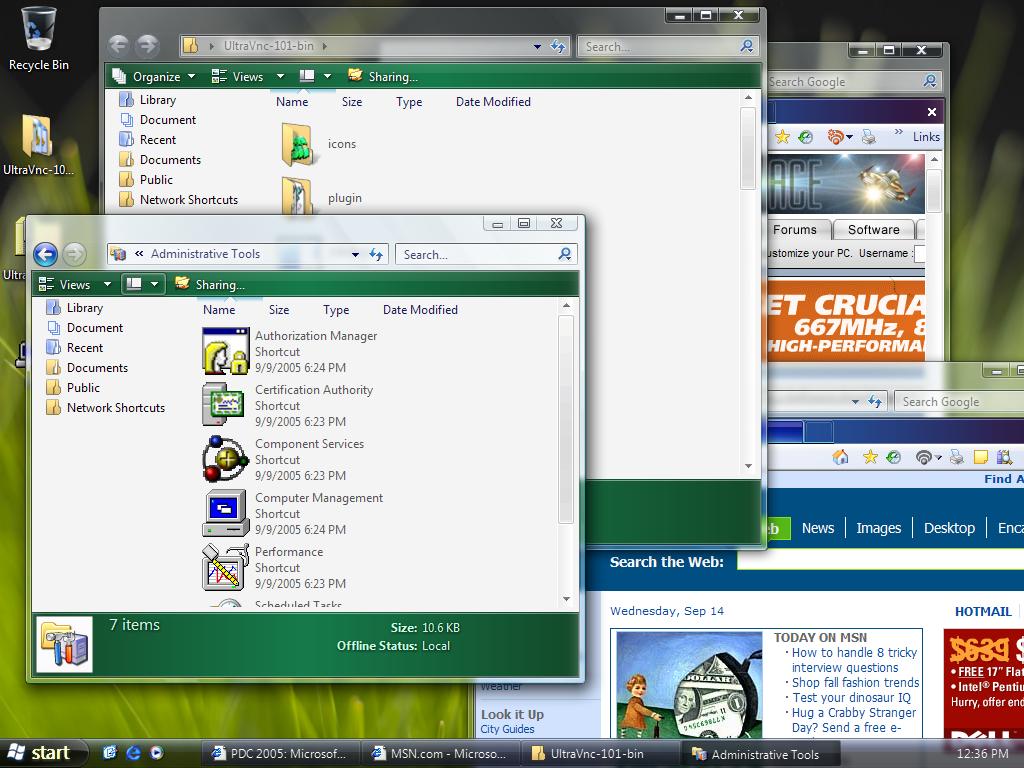Toggle the preview pane button in Administrative Tools

coord(135,285)
